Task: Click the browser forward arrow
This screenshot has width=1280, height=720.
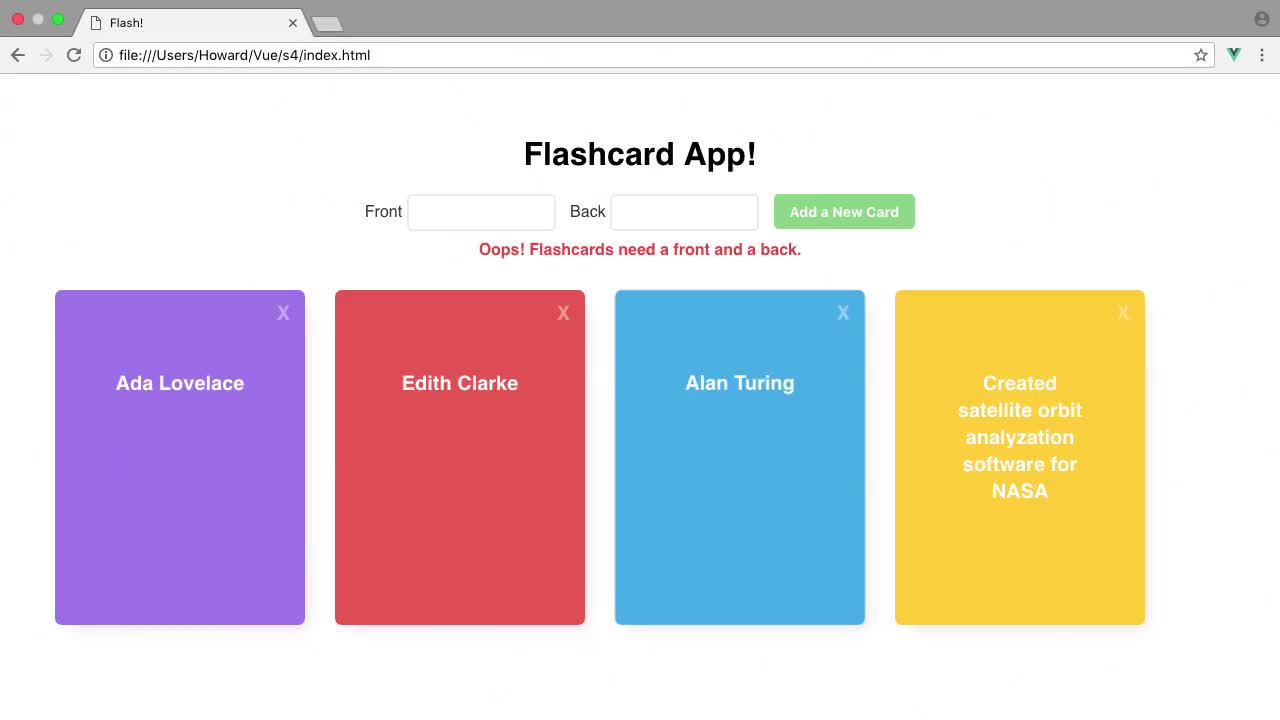Action: point(46,55)
